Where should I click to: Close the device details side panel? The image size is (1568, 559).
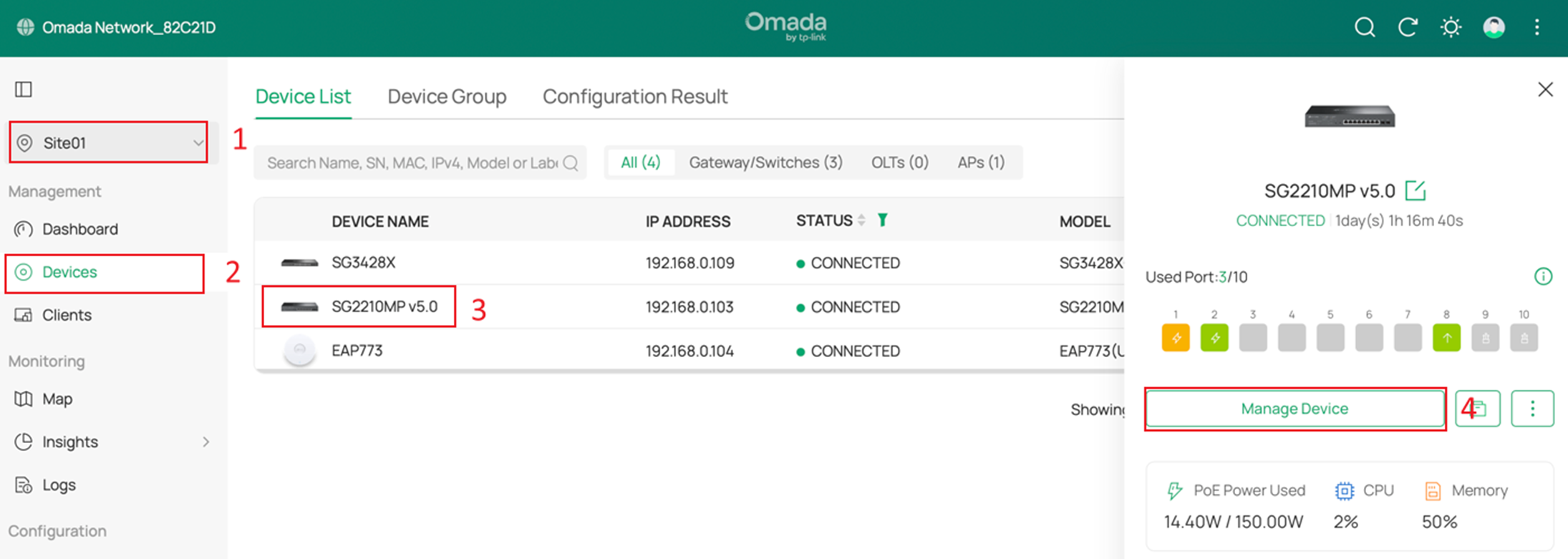click(1545, 89)
